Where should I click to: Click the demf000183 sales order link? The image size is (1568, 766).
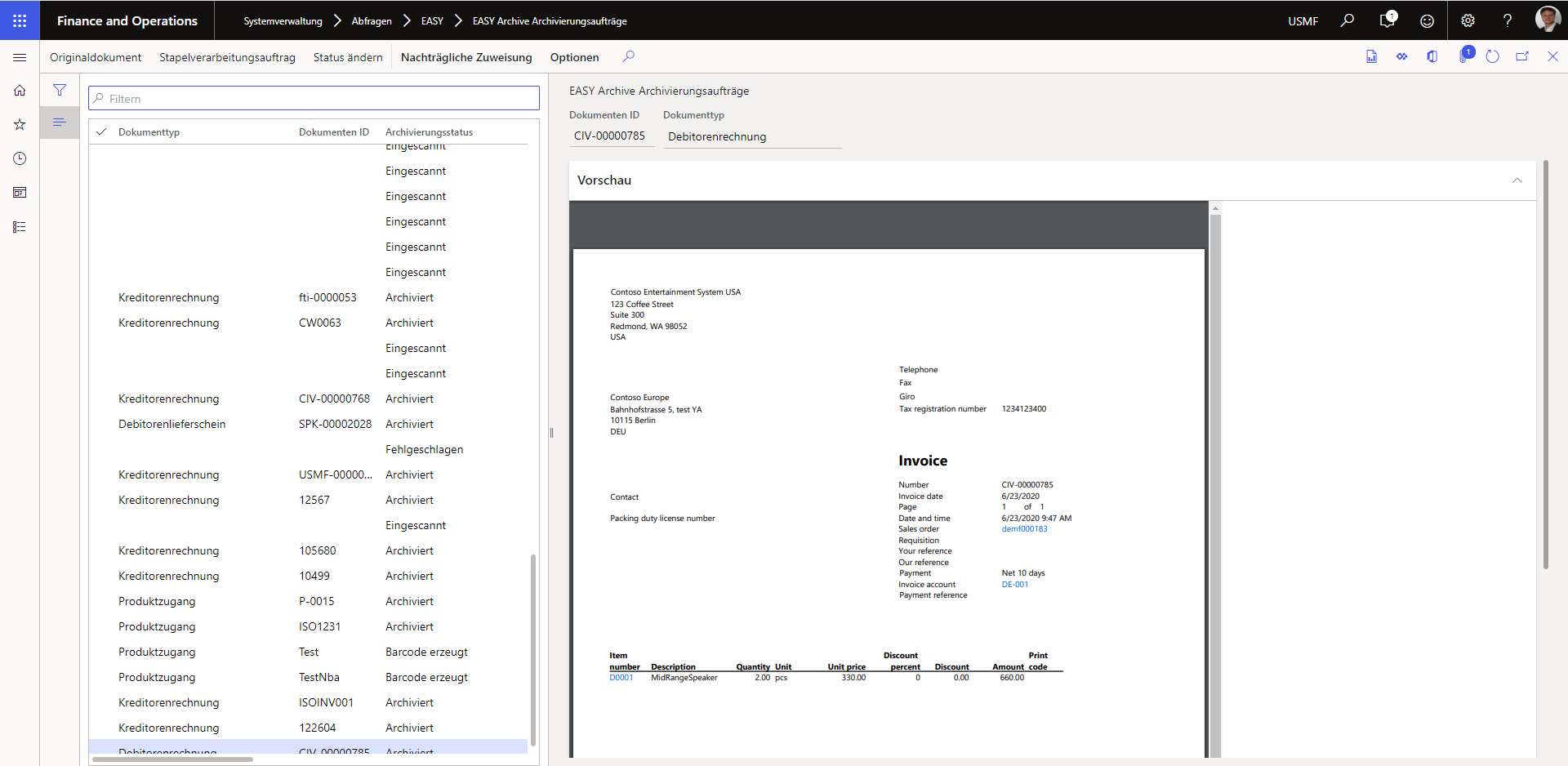click(x=1024, y=529)
